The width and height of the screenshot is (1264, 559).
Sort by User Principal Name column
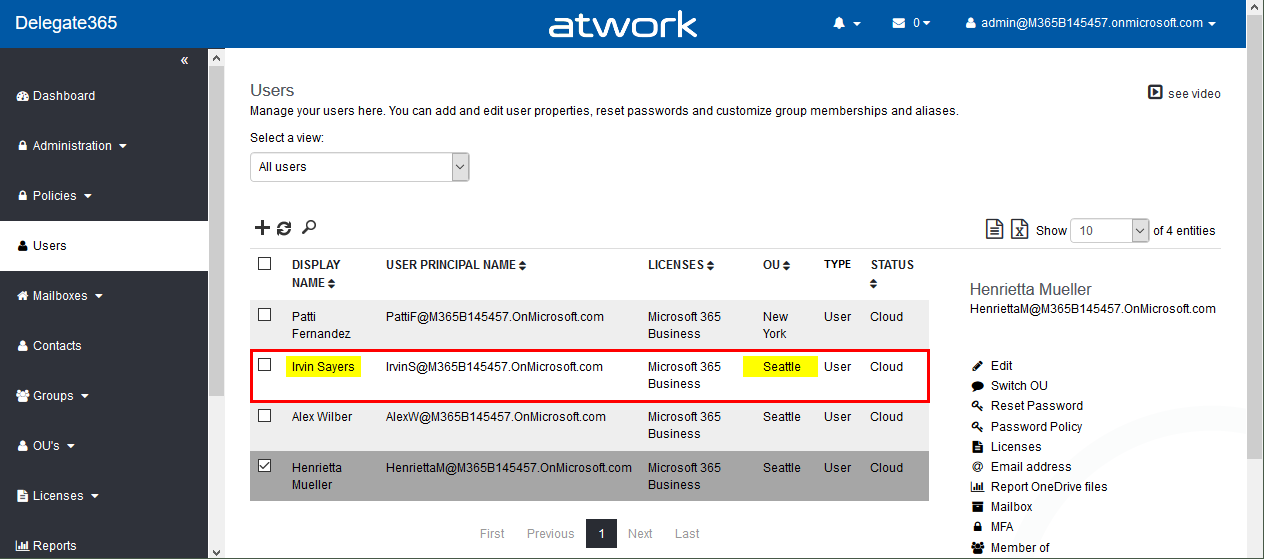455,265
